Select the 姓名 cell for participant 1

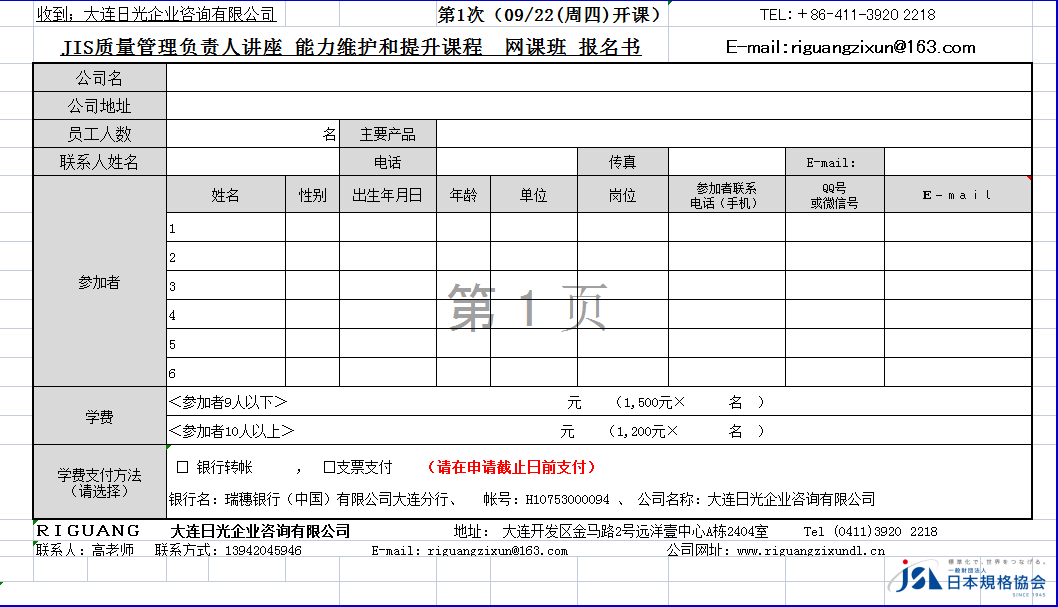226,228
